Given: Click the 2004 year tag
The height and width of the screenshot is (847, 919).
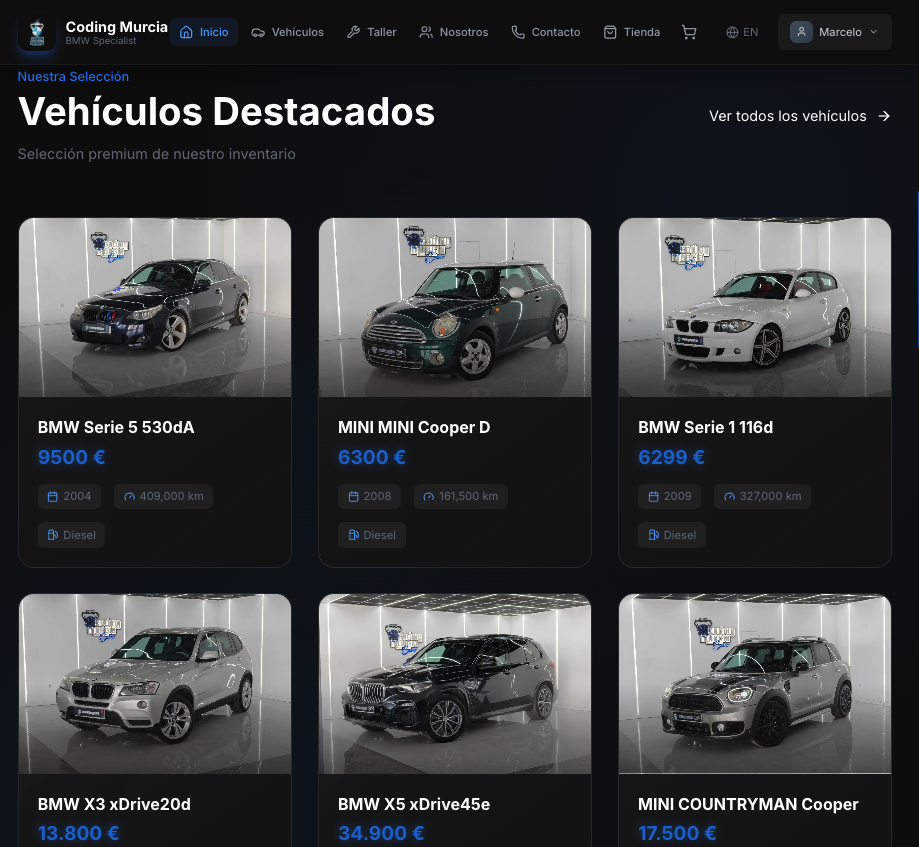Looking at the screenshot, I should click(69, 496).
